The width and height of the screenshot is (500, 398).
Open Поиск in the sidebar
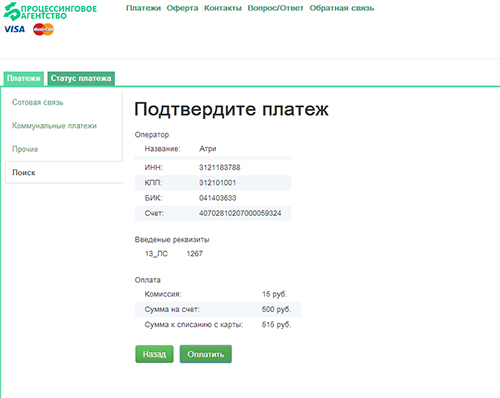coord(24,172)
